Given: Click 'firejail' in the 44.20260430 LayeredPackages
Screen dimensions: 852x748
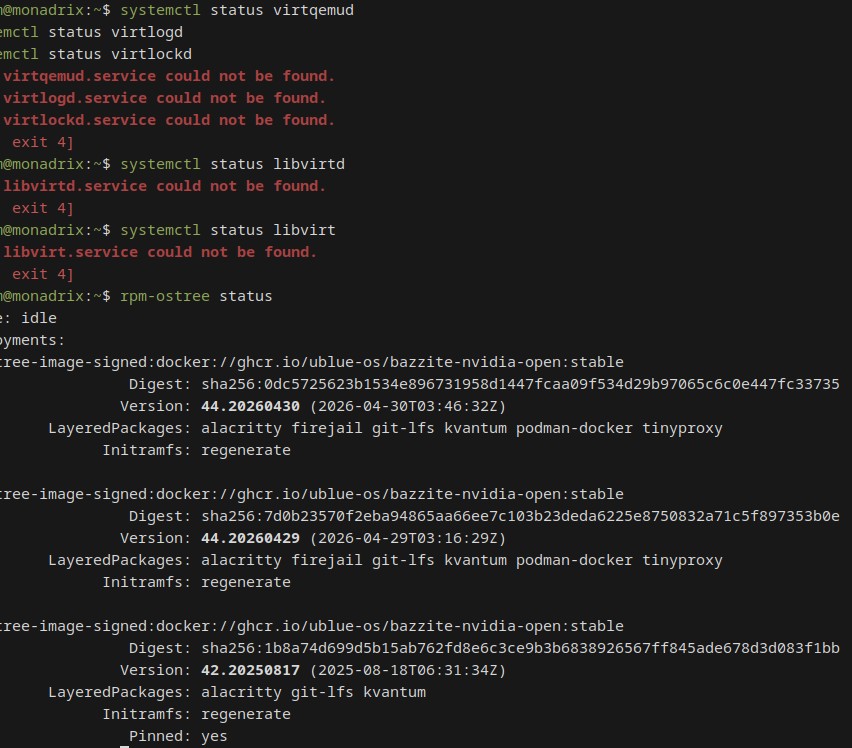Looking at the screenshot, I should [x=327, y=429].
